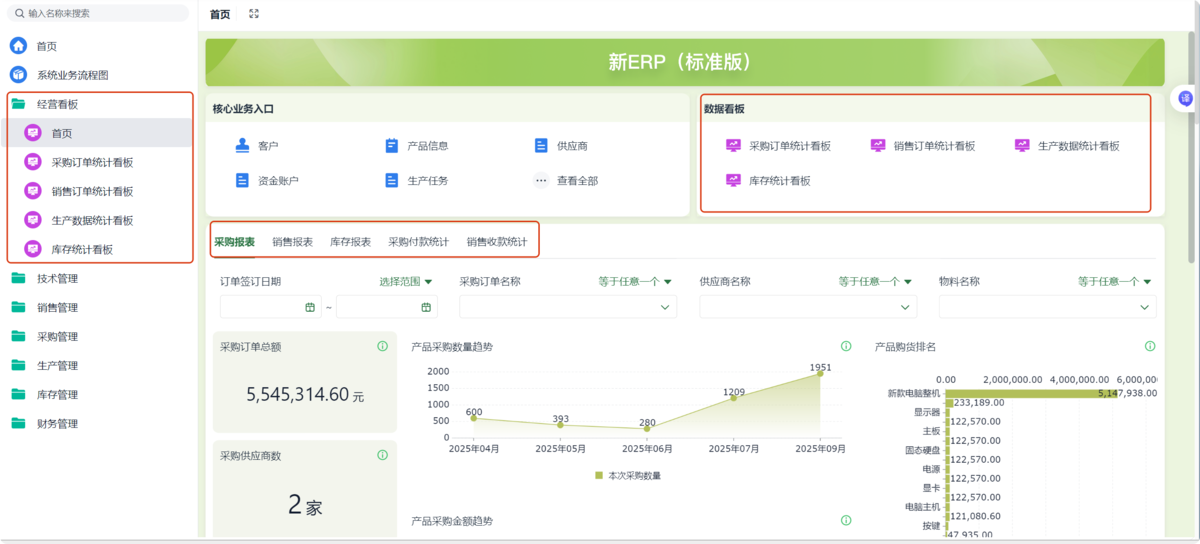Switch to the 销售报表 tab

(x=292, y=242)
